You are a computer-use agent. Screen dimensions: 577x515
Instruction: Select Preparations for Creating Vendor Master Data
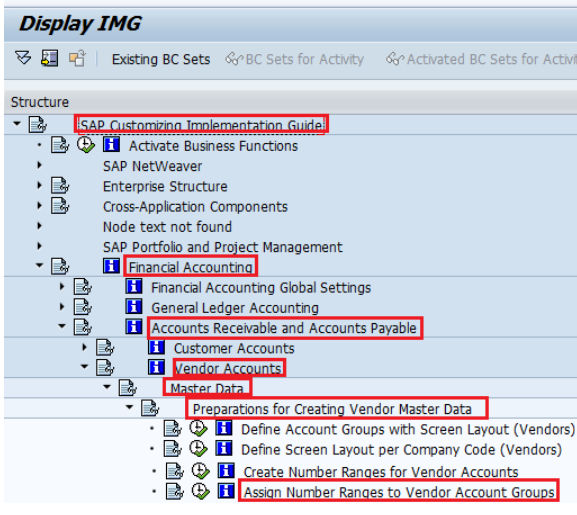332,409
